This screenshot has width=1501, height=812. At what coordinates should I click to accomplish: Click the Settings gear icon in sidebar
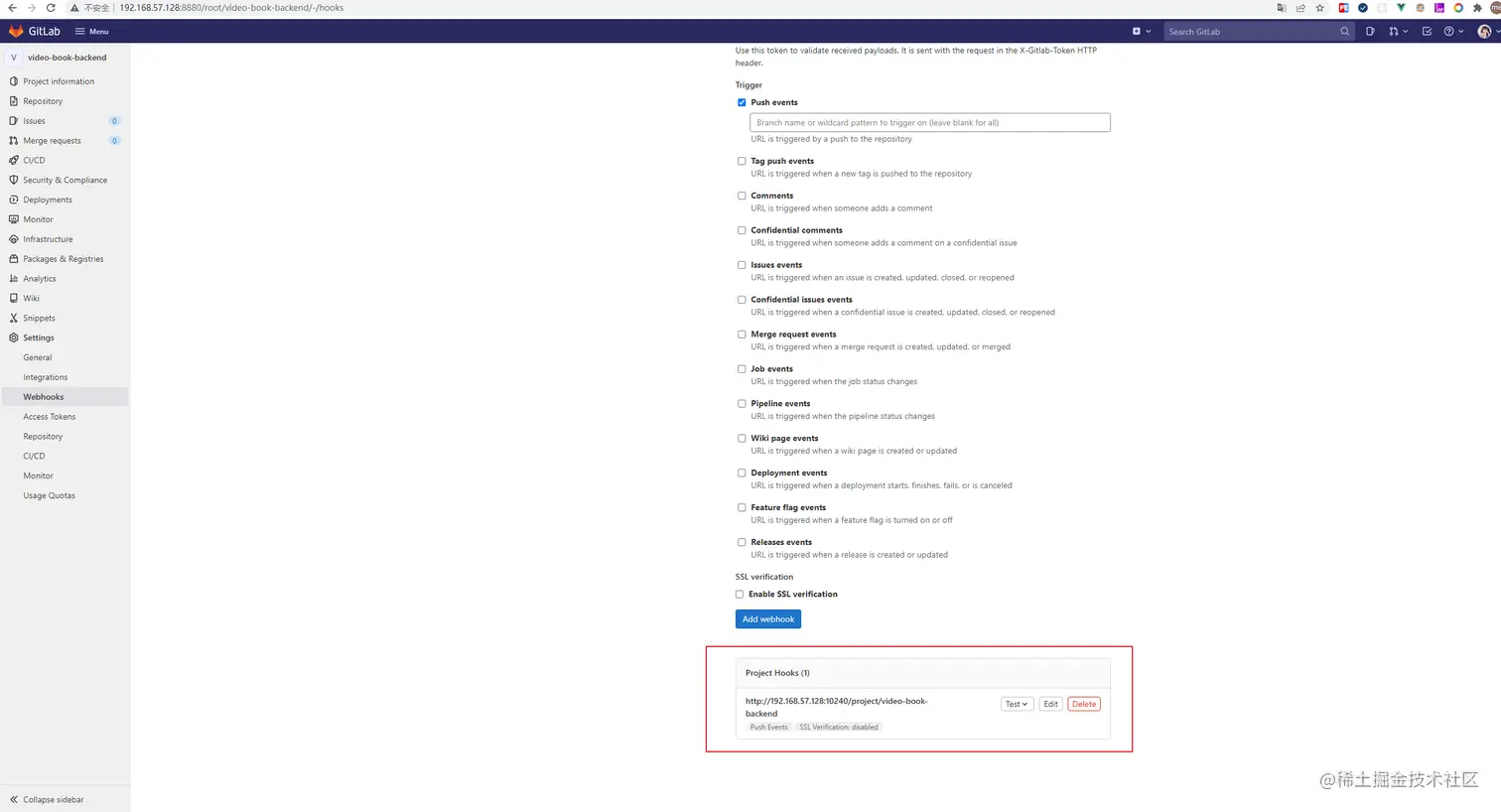pyautogui.click(x=13, y=338)
